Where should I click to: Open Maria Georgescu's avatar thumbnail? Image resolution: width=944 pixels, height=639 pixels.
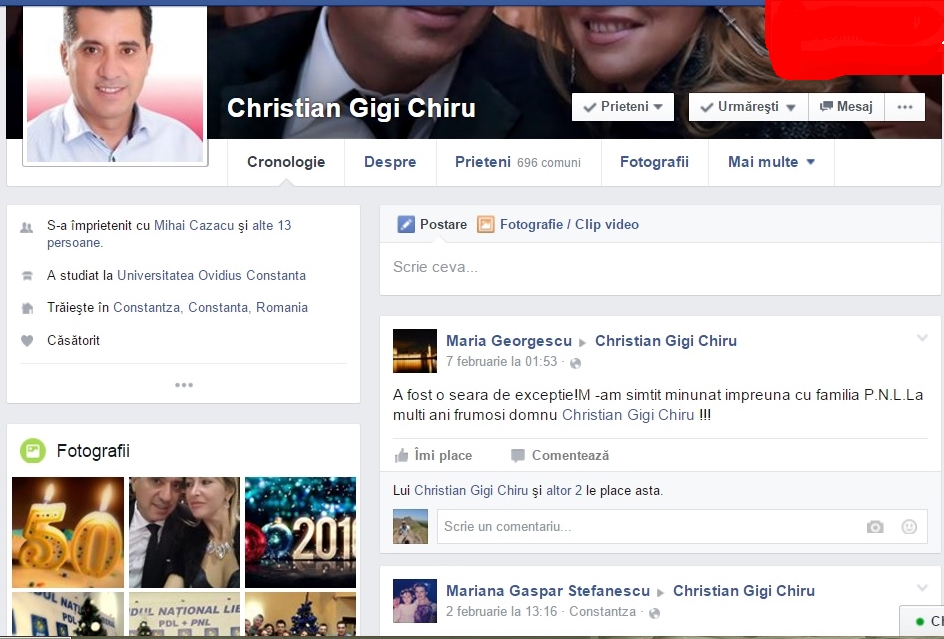point(415,351)
